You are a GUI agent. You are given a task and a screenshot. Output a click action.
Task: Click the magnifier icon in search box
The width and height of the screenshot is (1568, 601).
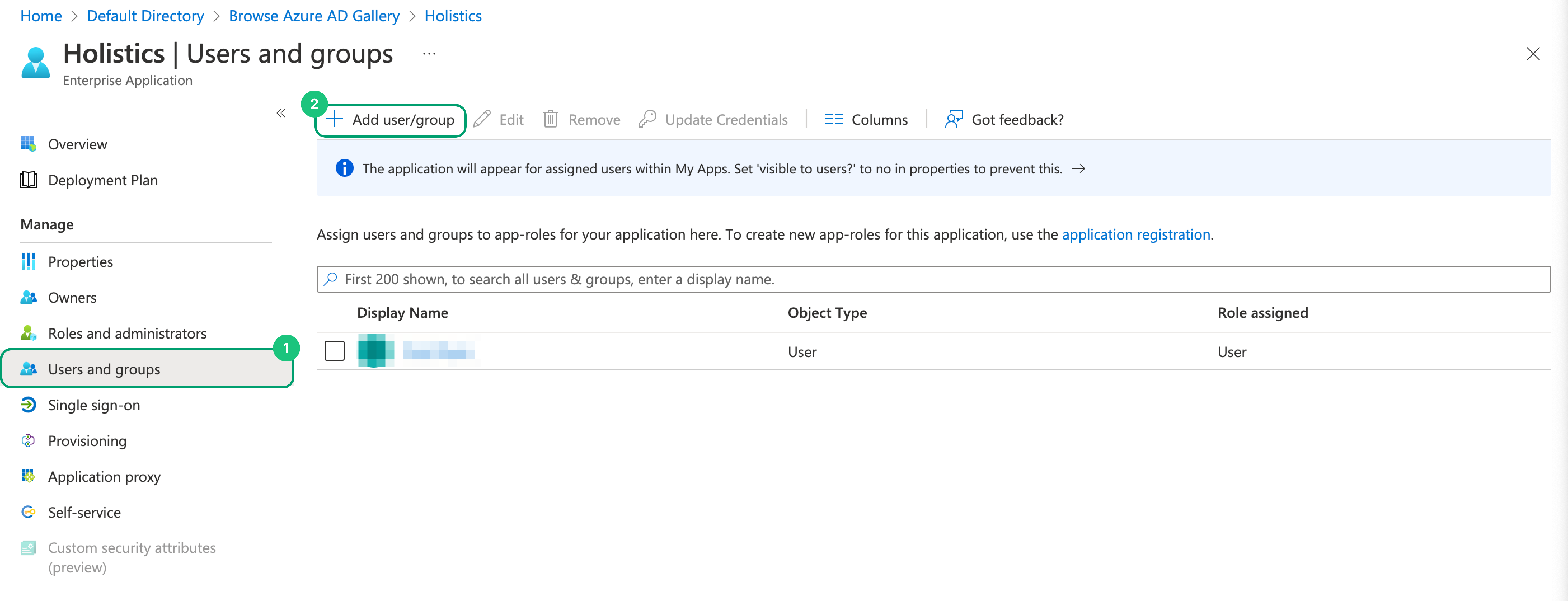click(x=330, y=279)
